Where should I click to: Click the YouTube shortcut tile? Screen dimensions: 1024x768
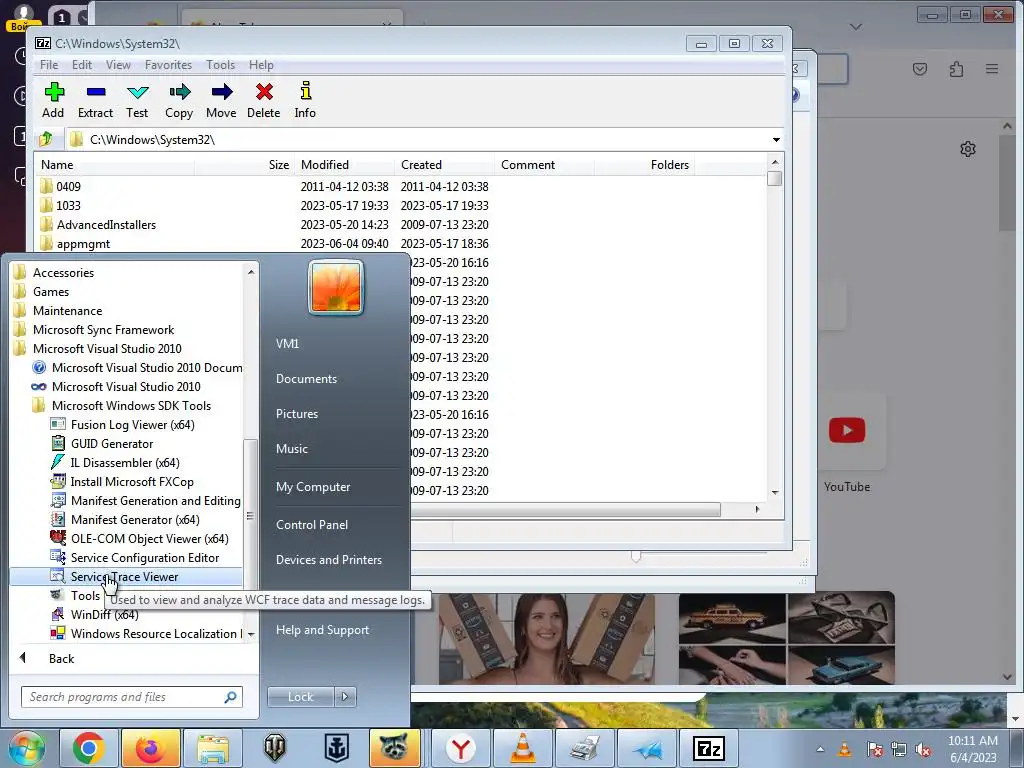coord(847,431)
